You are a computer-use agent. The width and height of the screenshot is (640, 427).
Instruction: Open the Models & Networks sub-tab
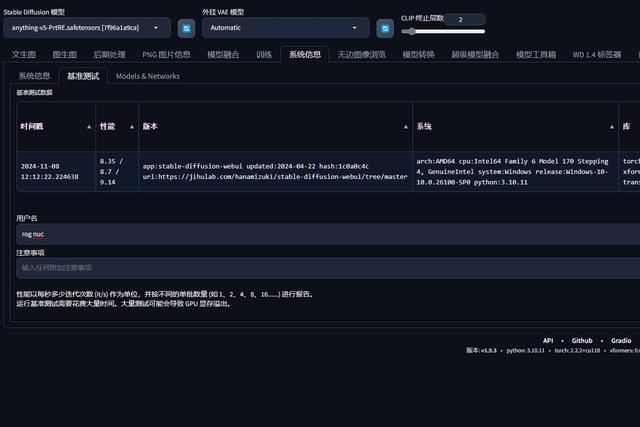point(148,76)
